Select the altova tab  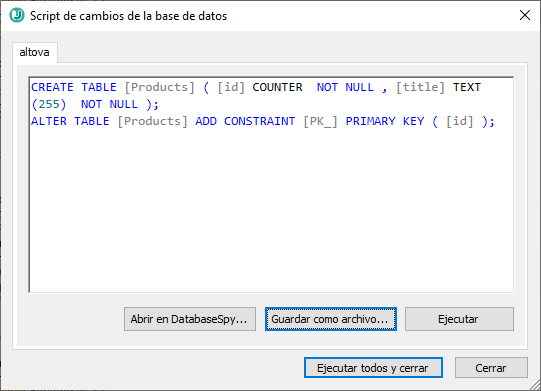(x=35, y=52)
